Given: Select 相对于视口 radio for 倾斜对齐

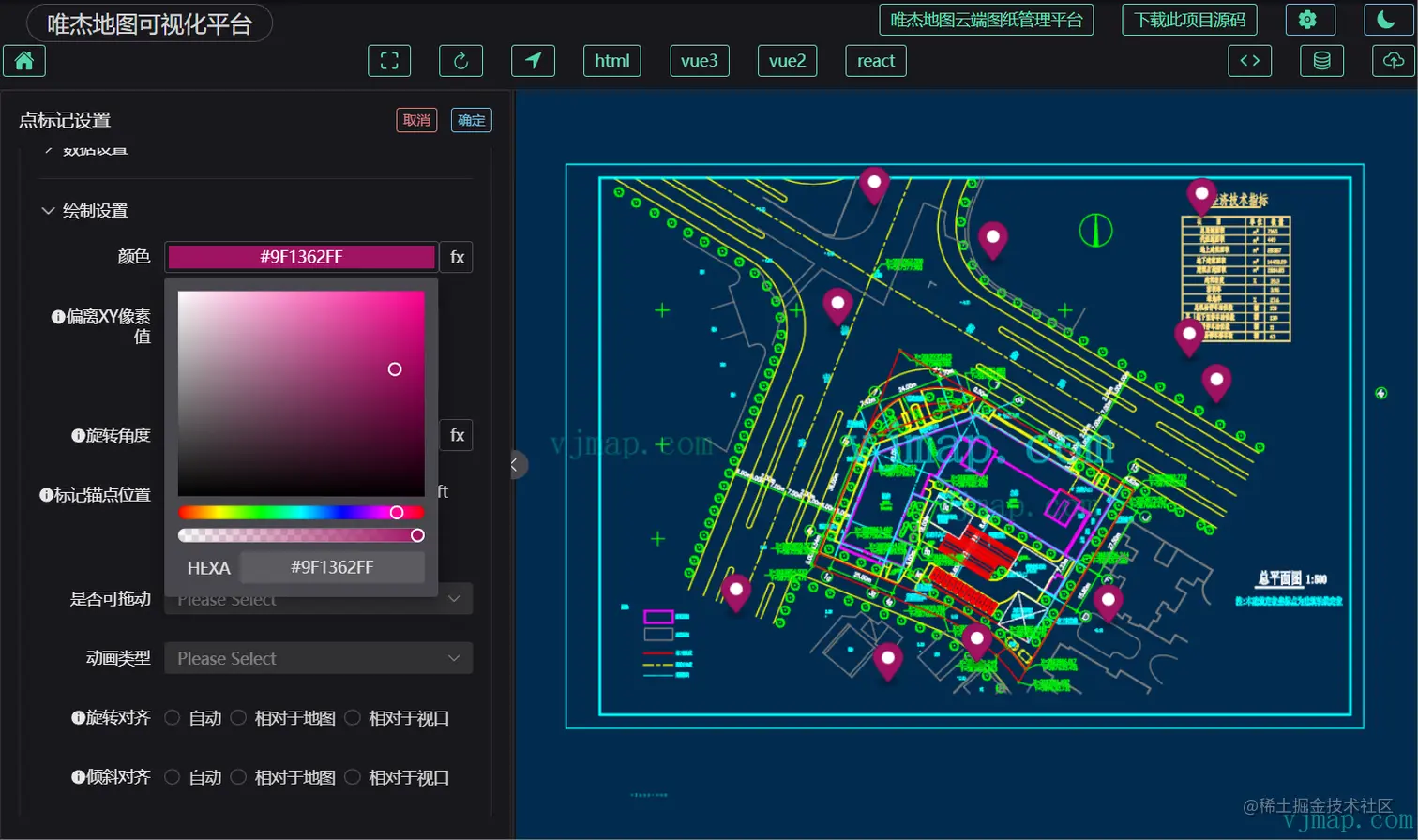Looking at the screenshot, I should [353, 777].
